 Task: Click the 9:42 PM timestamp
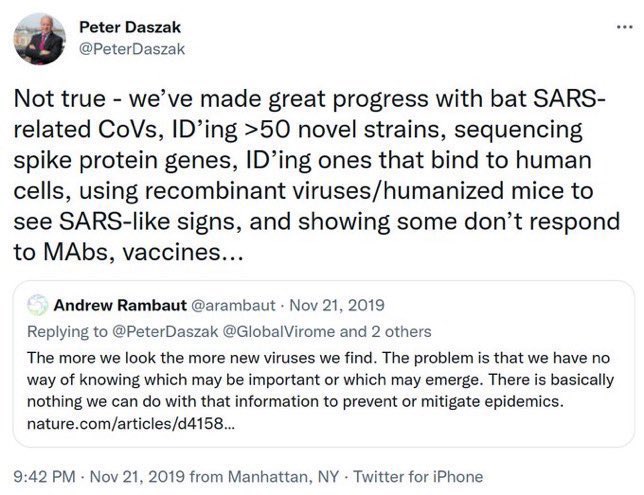coord(43,477)
